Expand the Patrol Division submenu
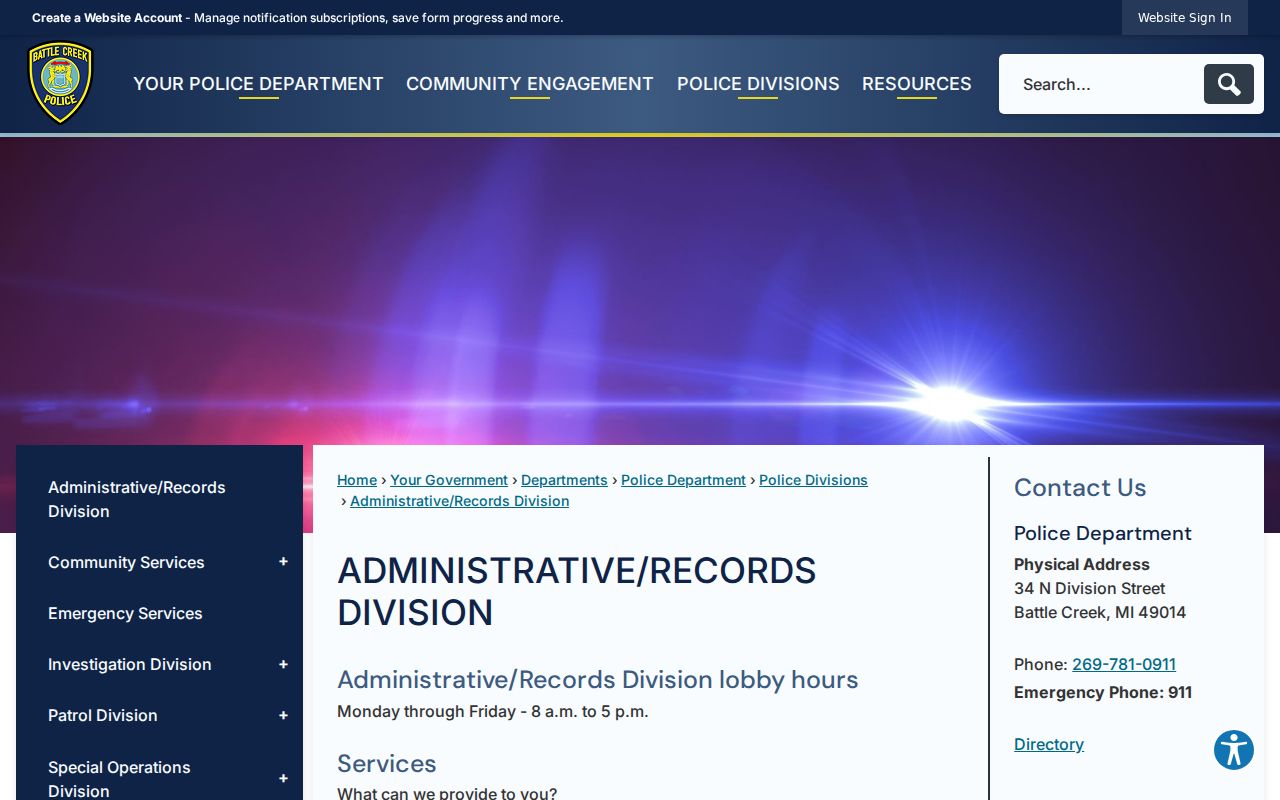Viewport: 1280px width, 800px height. pos(283,715)
